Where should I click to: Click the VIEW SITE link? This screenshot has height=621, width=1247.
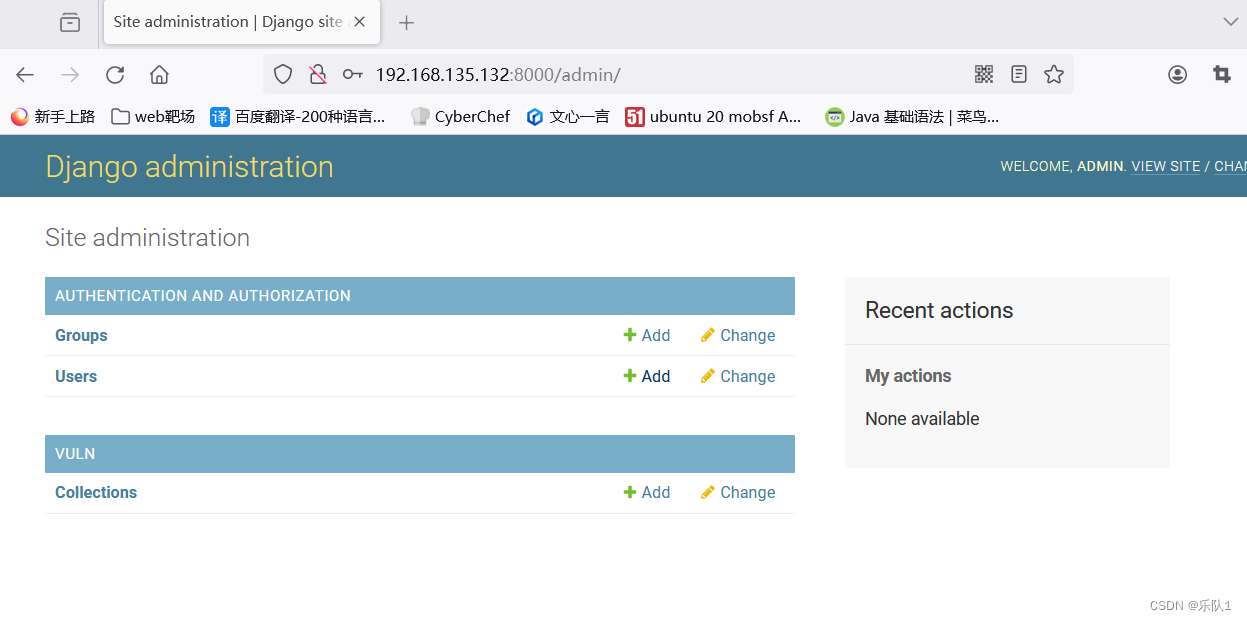pyautogui.click(x=1165, y=166)
